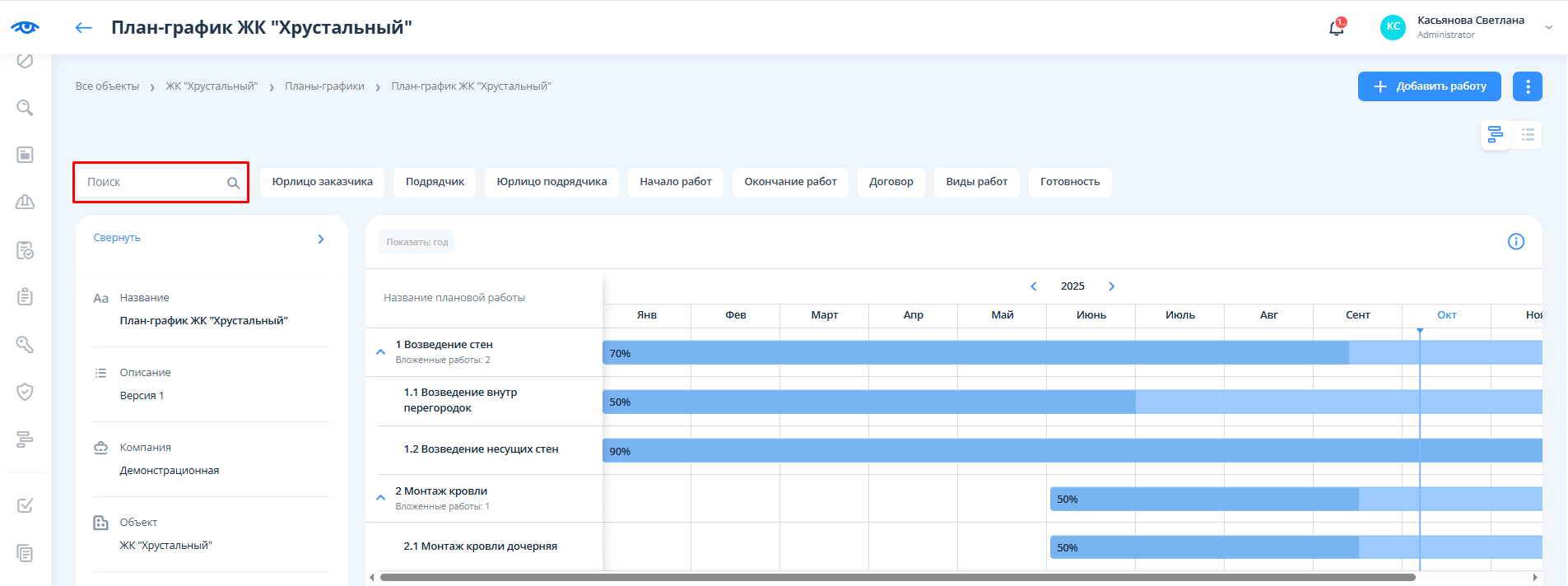
Task: Click the hard hat icon in left sidebar
Action: [25, 202]
